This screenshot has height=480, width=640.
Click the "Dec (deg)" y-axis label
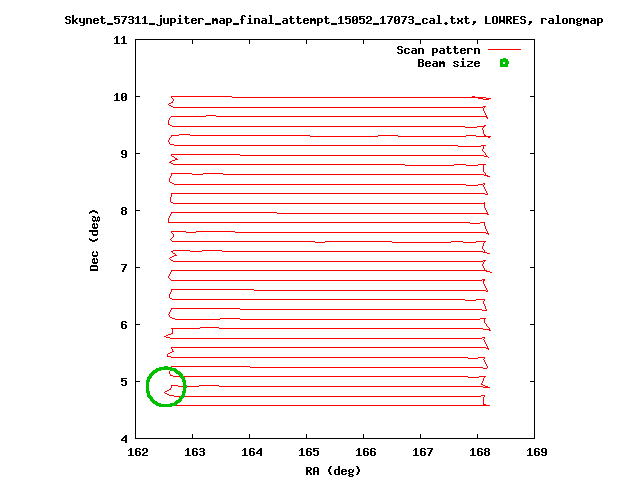click(x=94, y=240)
